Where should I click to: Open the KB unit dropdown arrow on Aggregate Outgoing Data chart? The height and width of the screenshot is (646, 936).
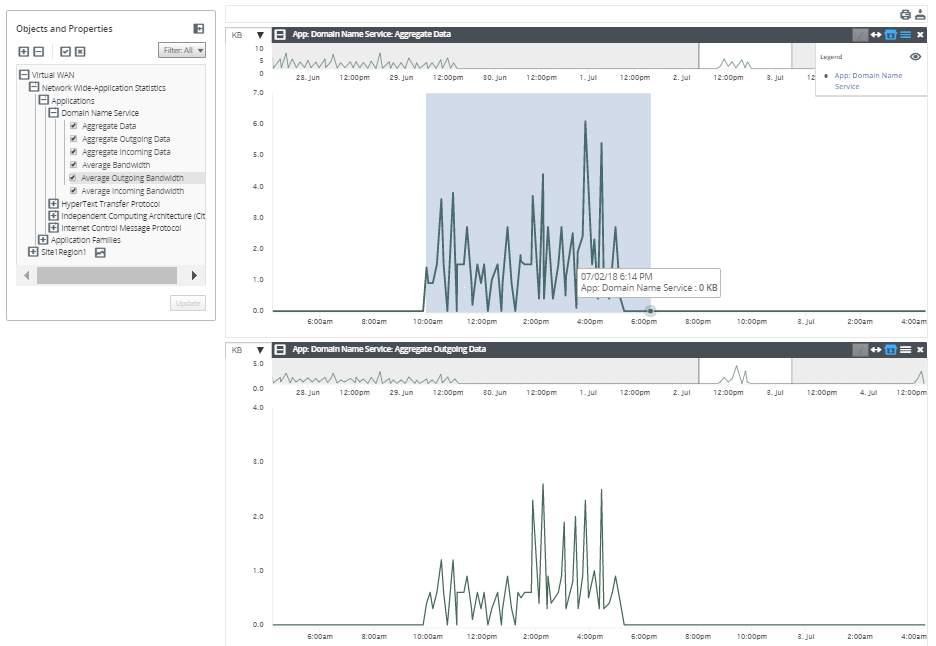[260, 350]
